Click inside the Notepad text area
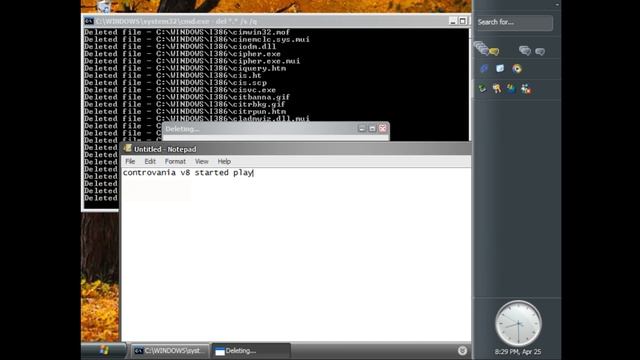The height and width of the screenshot is (360, 640). tap(296, 254)
